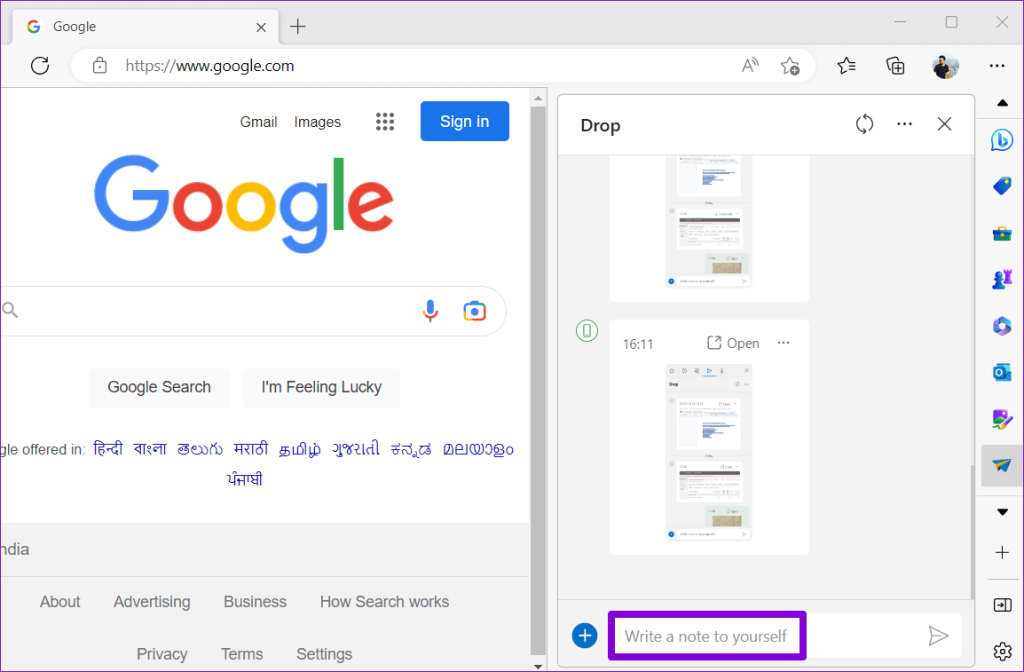Click the Google apps grid icon
Screen dimensions: 1024x672
[385, 121]
